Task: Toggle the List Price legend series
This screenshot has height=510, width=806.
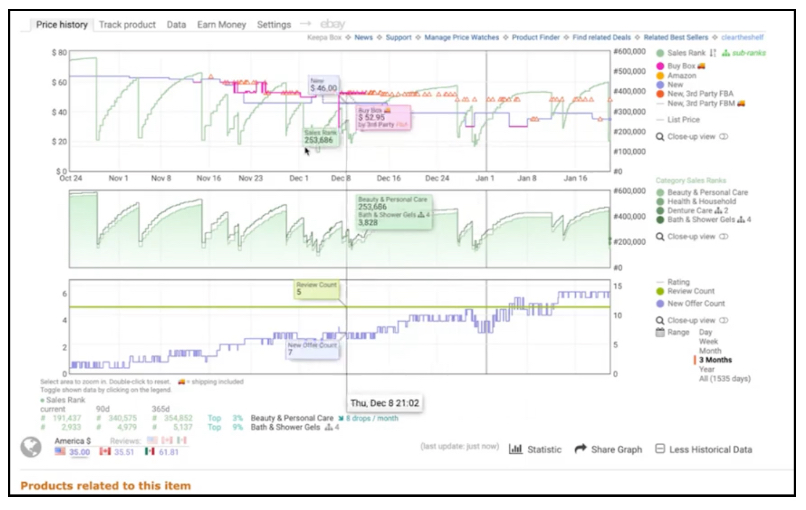Action: [x=678, y=120]
